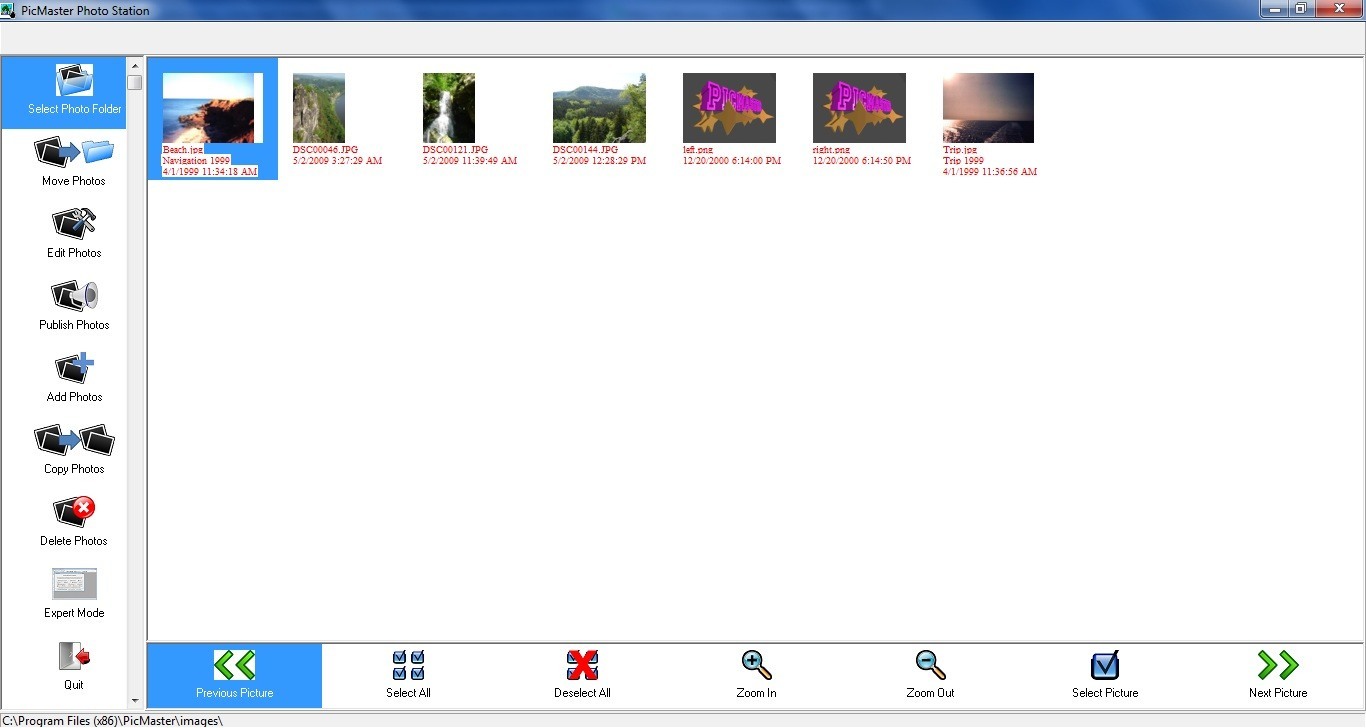Screen dimensions: 1366x728
Task: Open the Select Photo Folder icon
Action: pos(74,80)
